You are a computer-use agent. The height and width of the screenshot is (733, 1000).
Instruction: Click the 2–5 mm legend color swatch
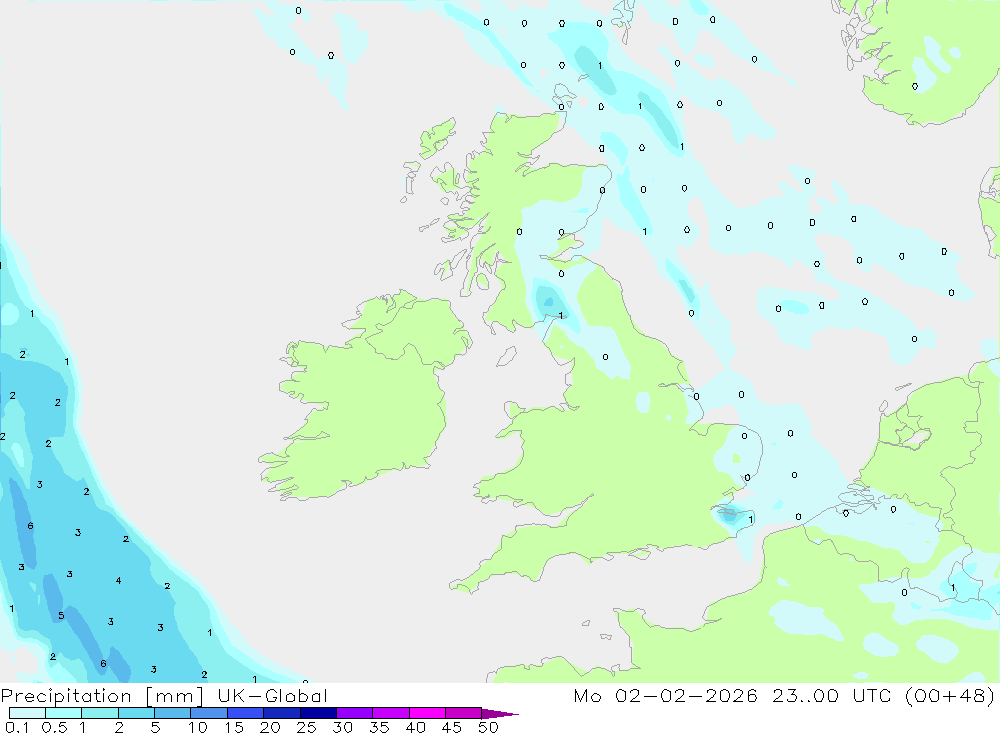click(136, 713)
